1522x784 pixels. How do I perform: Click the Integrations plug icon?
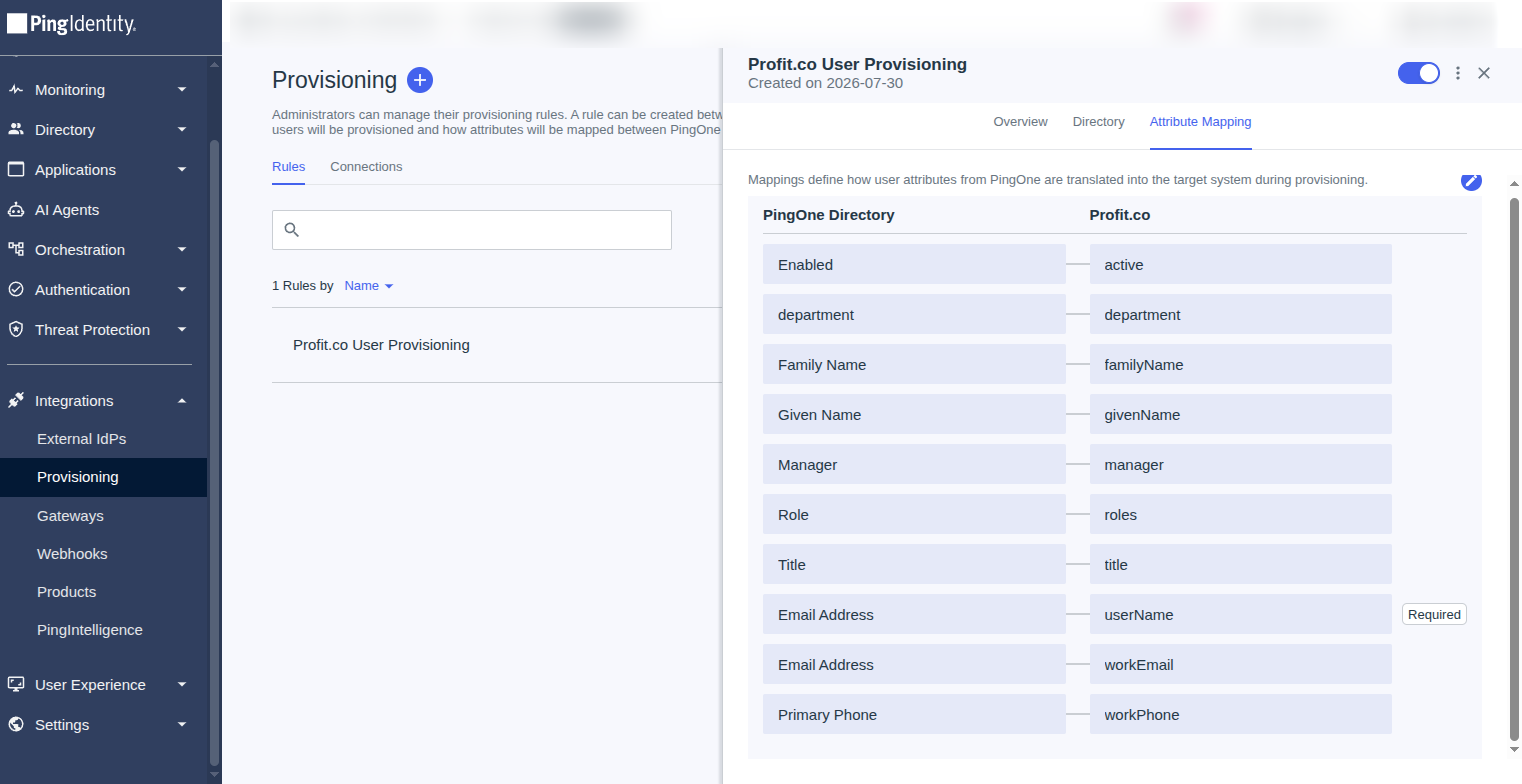(x=16, y=401)
